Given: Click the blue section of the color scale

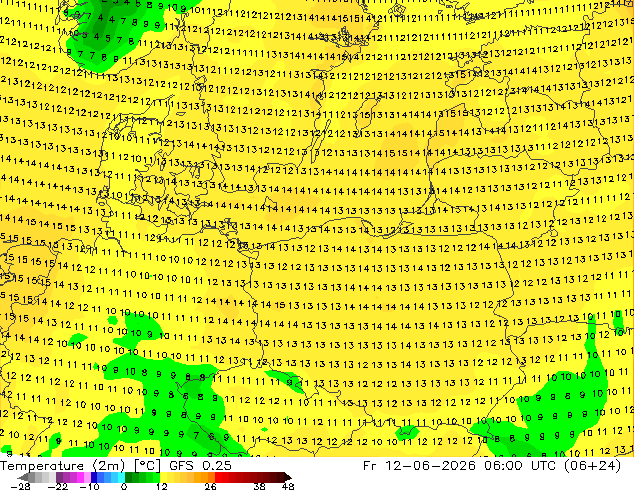Looking at the screenshot, I should (108, 477).
